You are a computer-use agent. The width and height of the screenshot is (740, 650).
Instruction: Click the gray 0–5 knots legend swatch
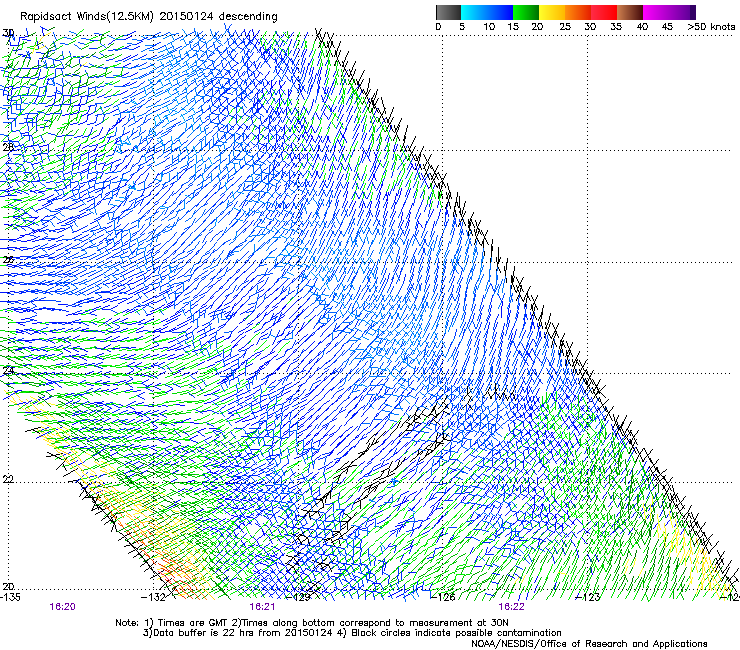448,12
